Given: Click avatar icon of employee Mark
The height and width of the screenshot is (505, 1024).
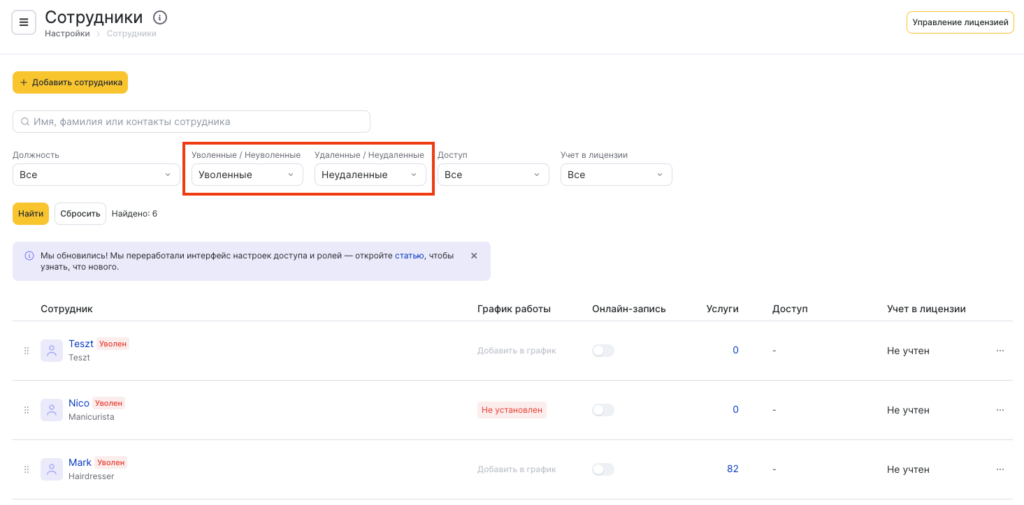Looking at the screenshot, I should (52, 469).
